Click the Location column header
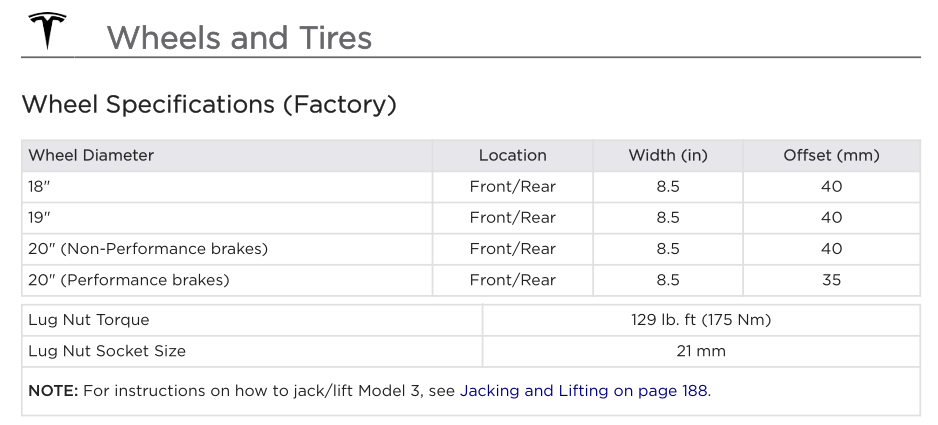 tap(513, 156)
